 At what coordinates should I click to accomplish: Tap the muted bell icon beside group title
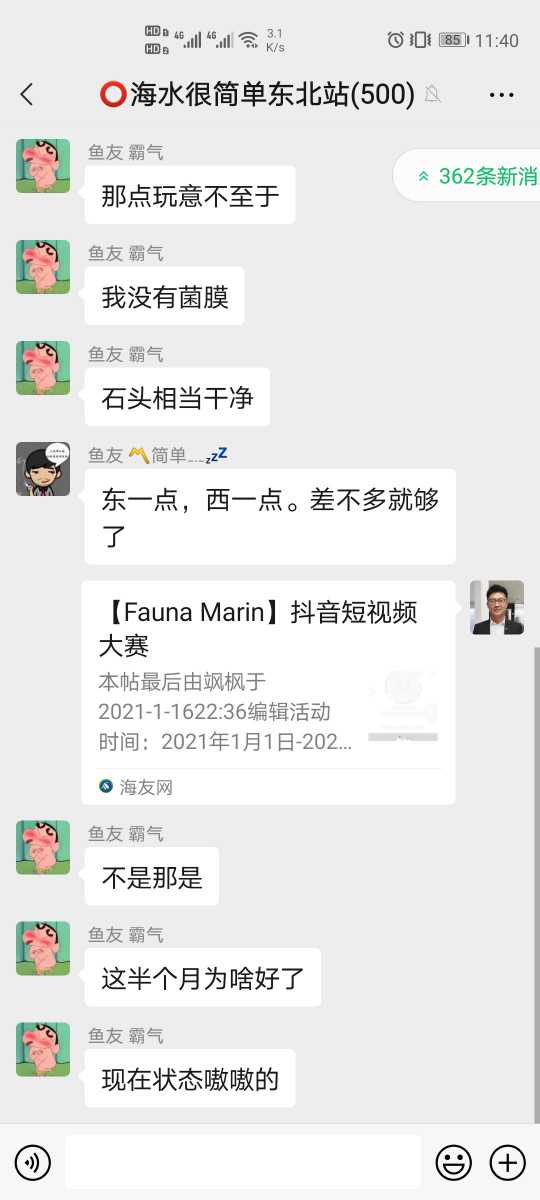pos(433,95)
